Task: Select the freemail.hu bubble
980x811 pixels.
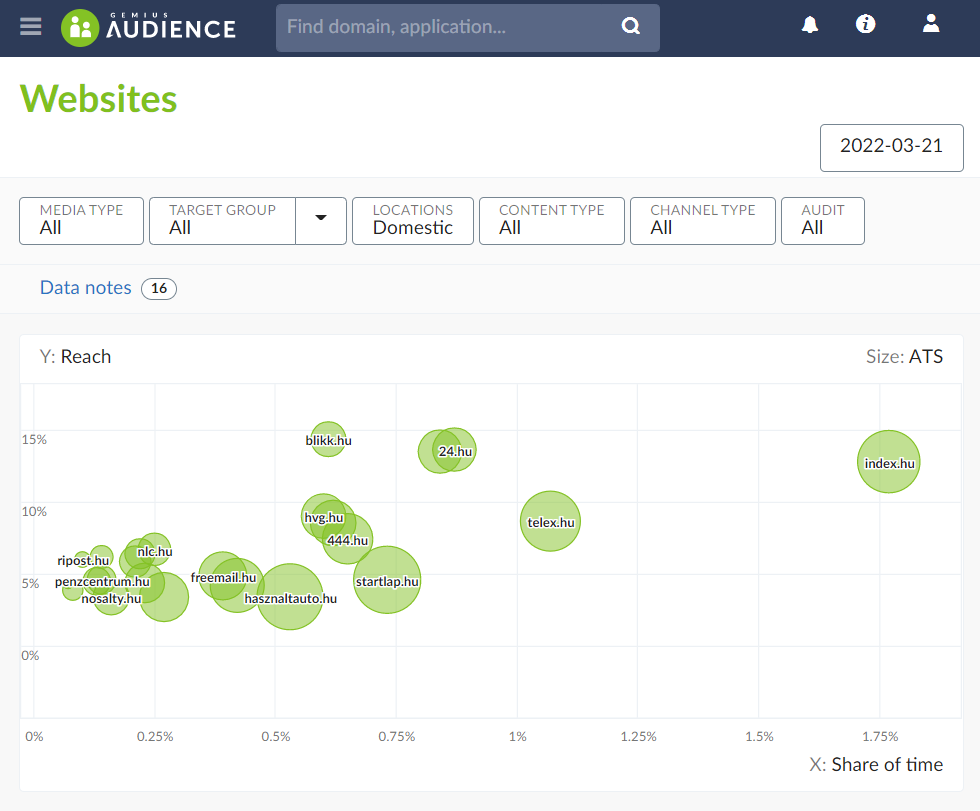Action: pyautogui.click(x=222, y=576)
